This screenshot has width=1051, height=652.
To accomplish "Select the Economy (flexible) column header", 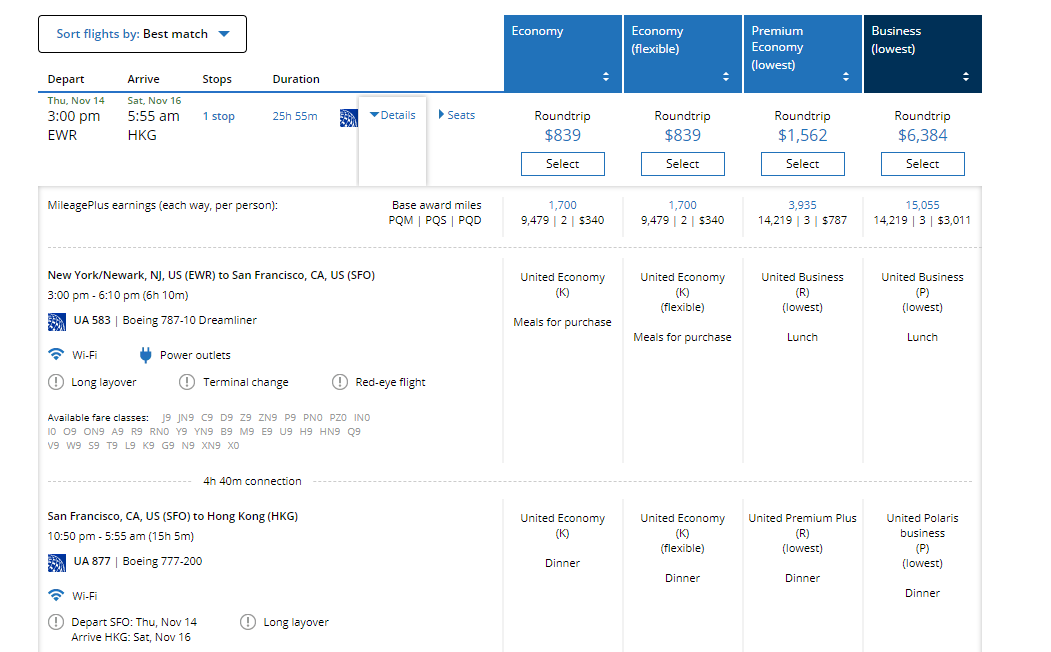I will [683, 54].
